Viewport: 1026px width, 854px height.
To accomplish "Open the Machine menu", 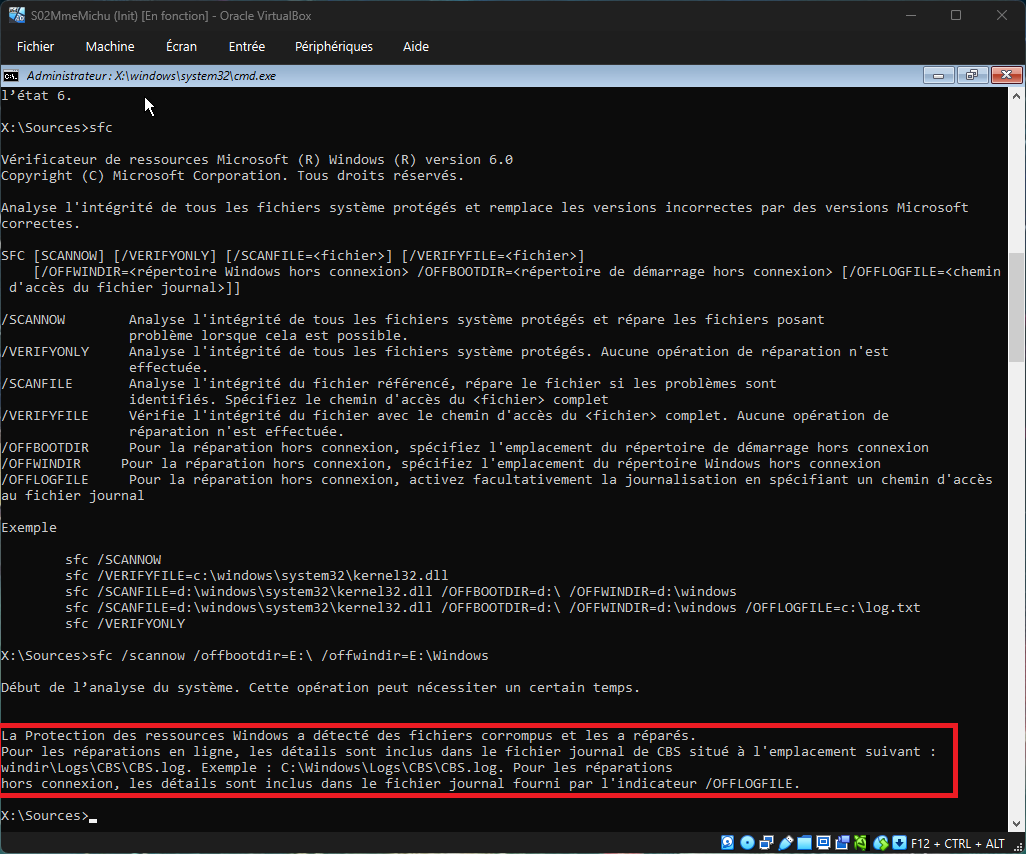I will pyautogui.click(x=110, y=47).
